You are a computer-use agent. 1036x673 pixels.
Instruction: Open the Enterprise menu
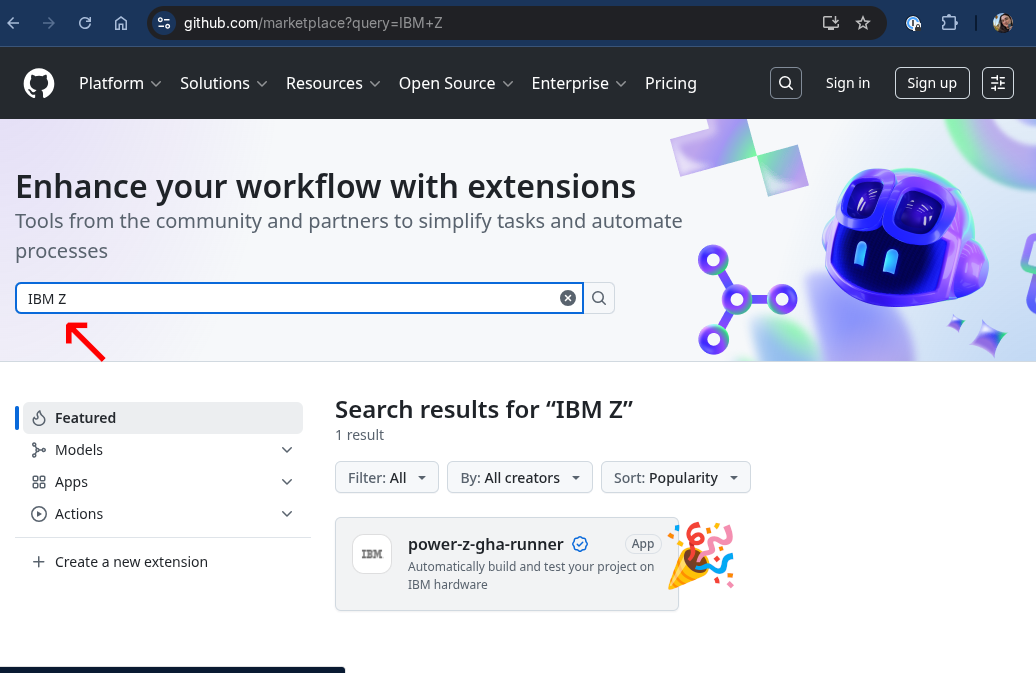tap(579, 83)
